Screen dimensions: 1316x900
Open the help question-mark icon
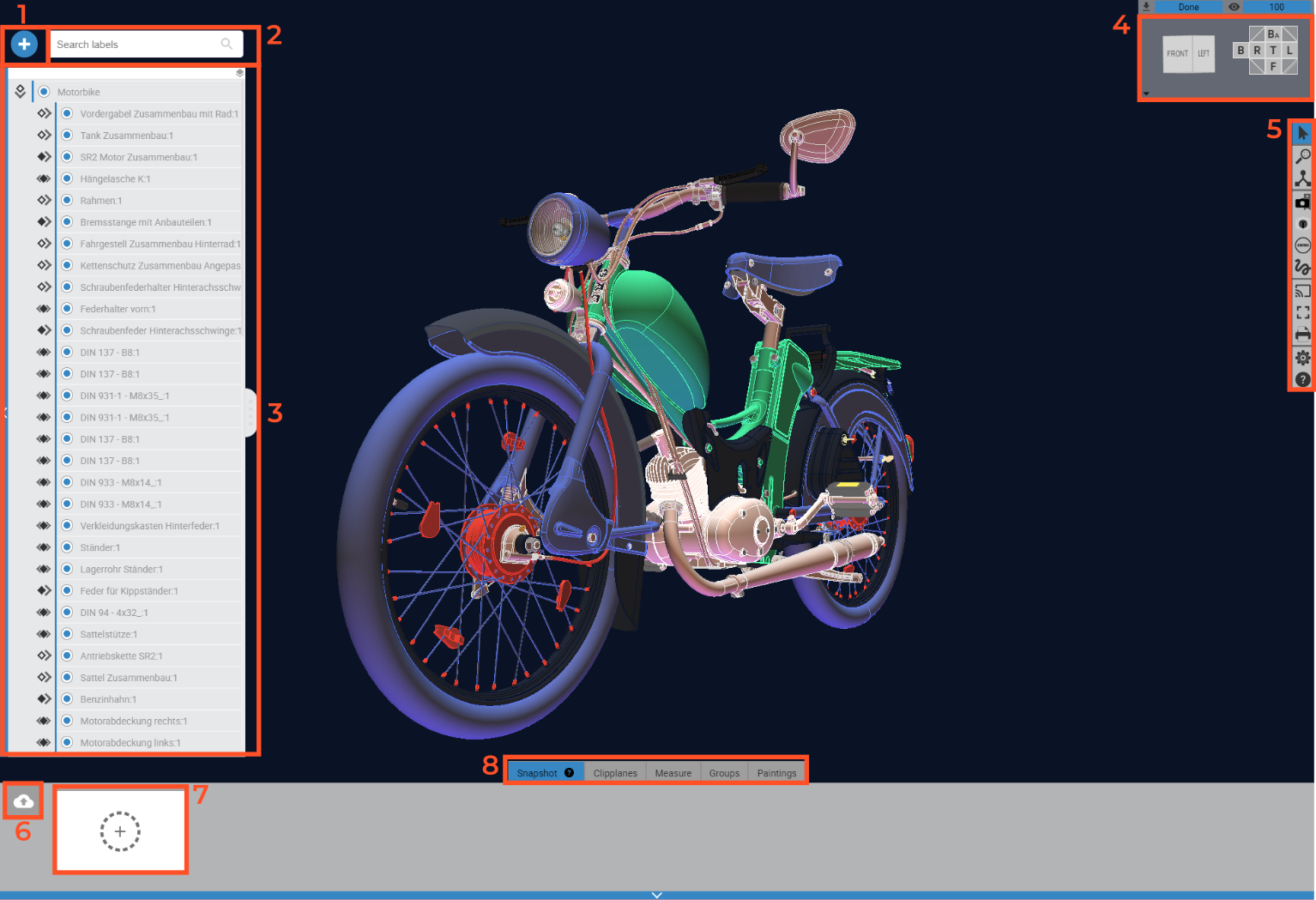1302,378
